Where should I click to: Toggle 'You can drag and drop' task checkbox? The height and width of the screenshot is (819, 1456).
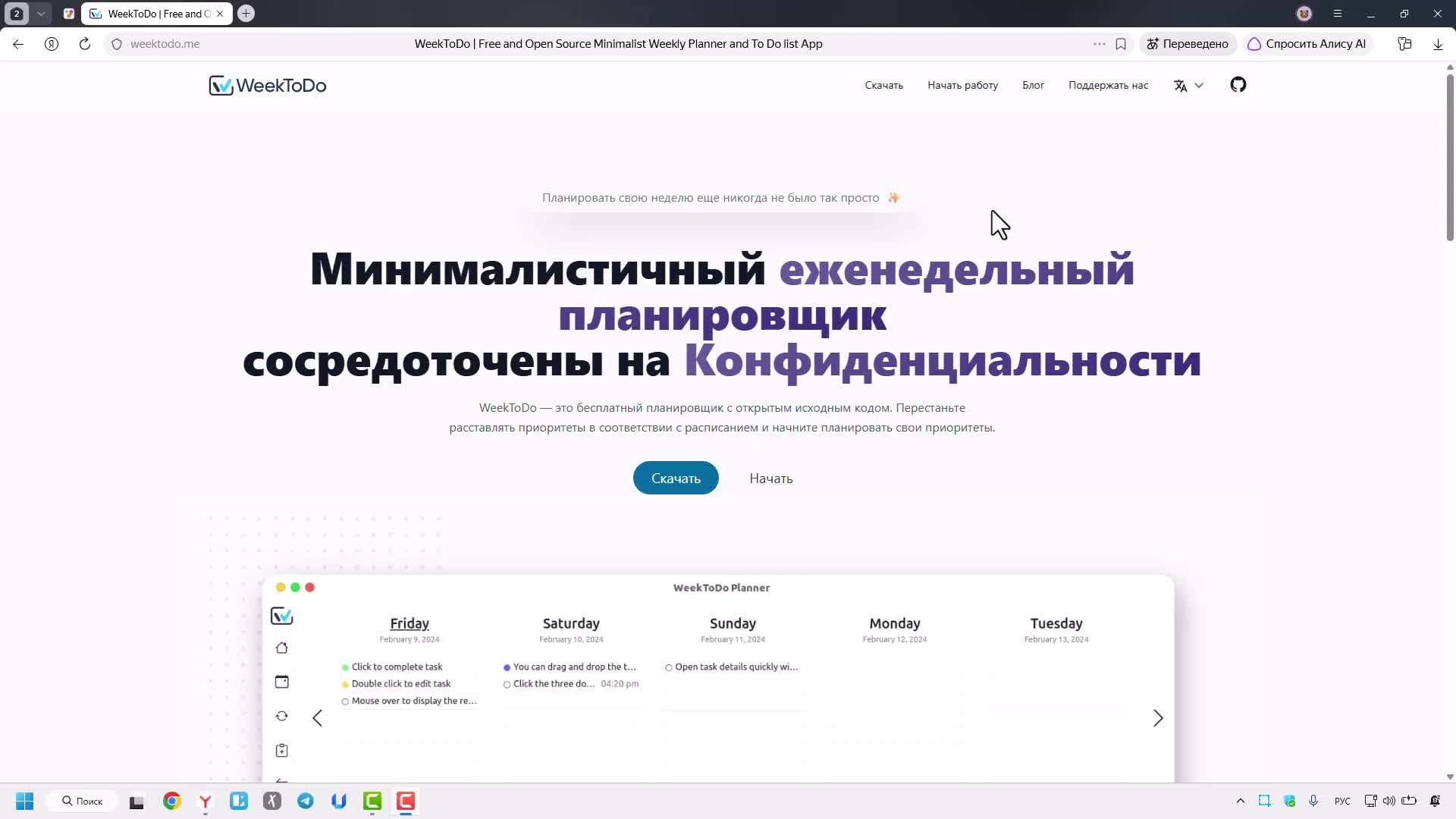click(507, 667)
